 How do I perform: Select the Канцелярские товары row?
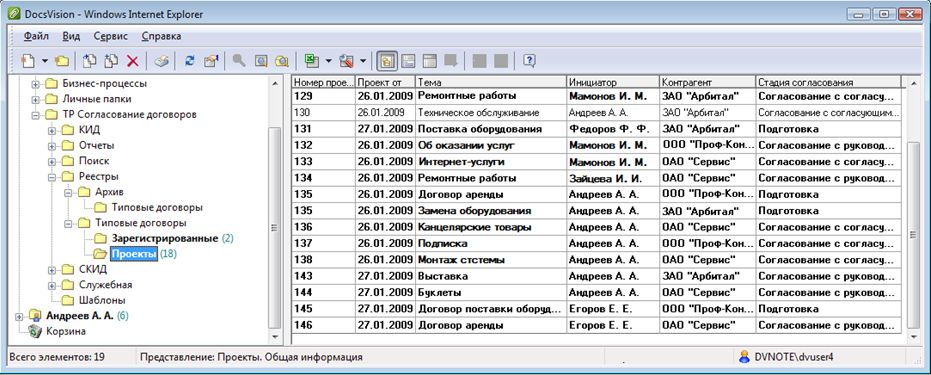click(x=597, y=227)
